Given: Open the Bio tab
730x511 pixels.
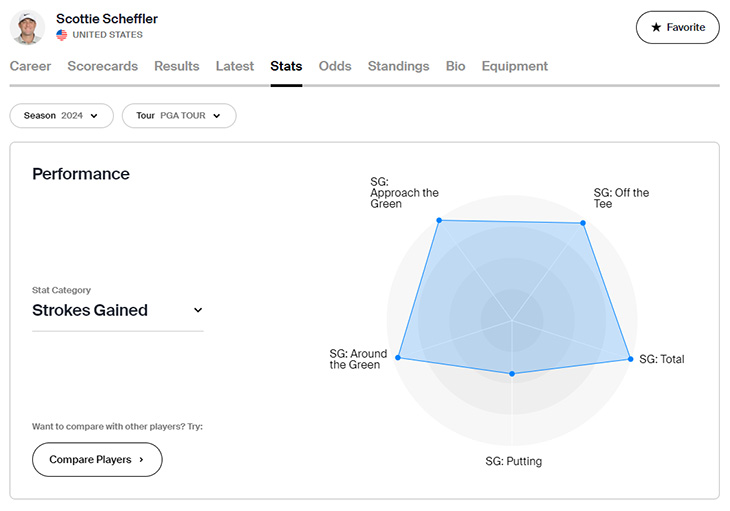Looking at the screenshot, I should click(x=455, y=66).
